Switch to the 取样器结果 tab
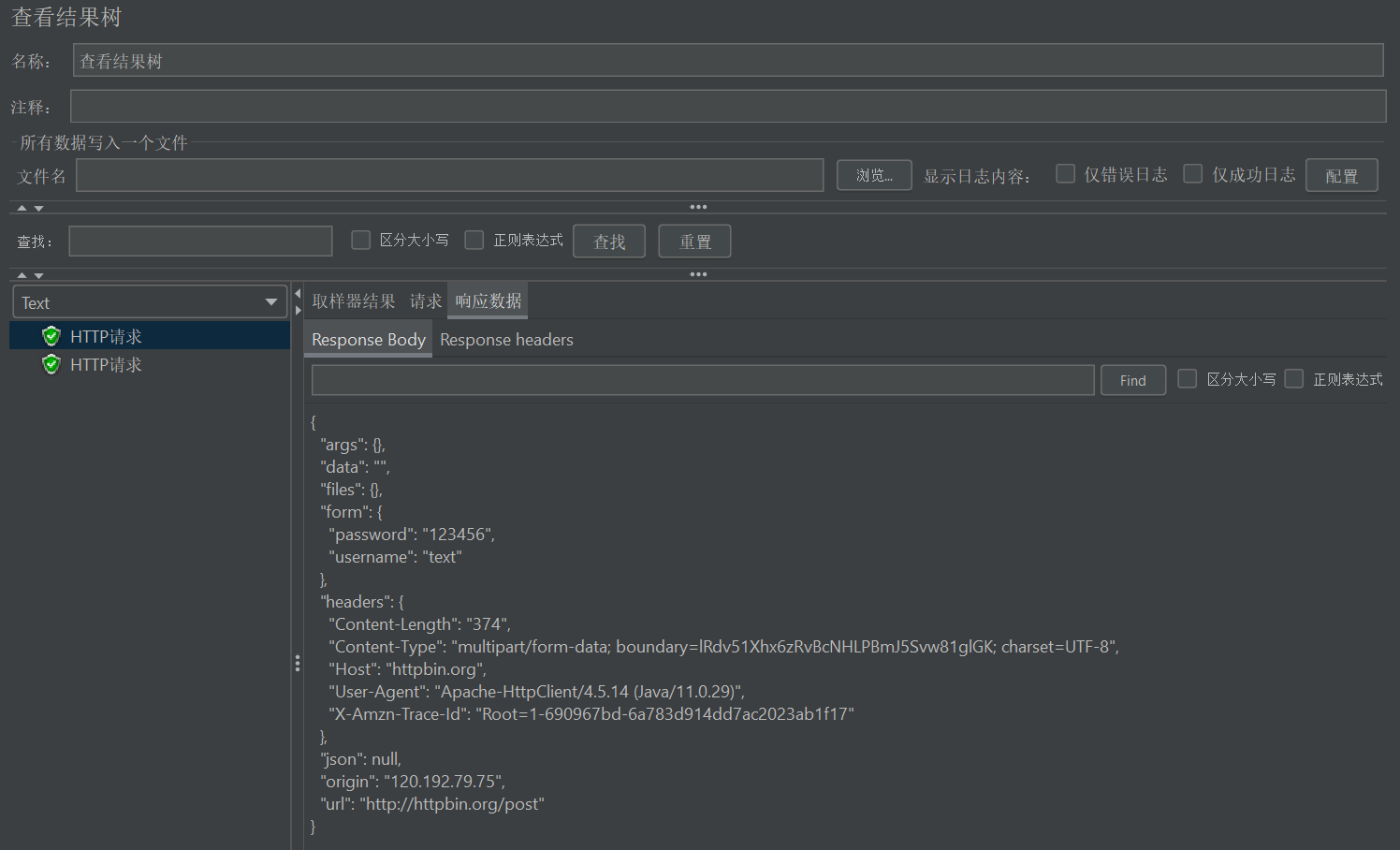This screenshot has height=850, width=1400. (354, 300)
